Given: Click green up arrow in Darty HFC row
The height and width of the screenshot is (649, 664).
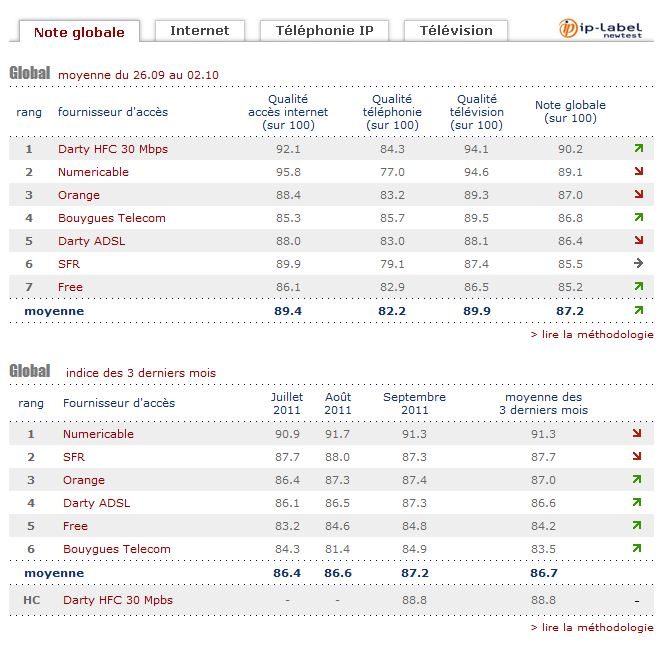Looking at the screenshot, I should click(x=638, y=149).
